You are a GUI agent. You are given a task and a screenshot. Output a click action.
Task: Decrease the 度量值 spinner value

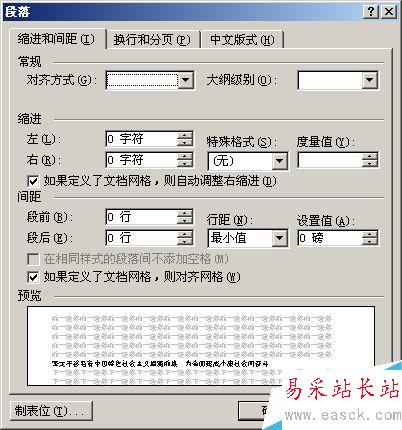[370, 164]
